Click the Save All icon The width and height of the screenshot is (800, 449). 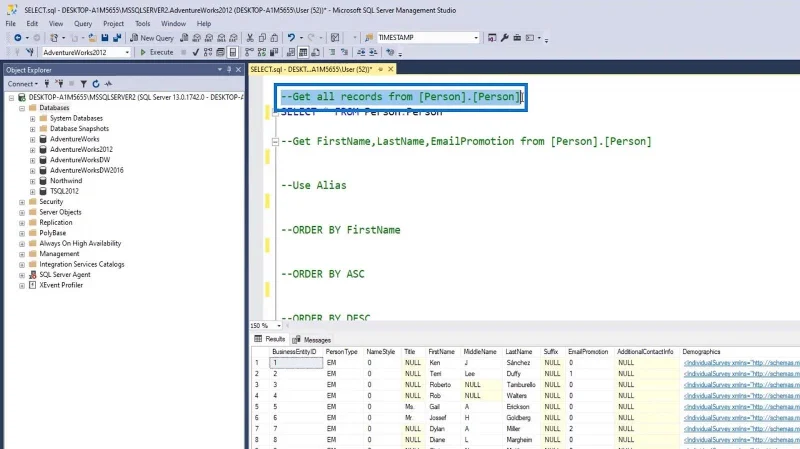[117, 38]
